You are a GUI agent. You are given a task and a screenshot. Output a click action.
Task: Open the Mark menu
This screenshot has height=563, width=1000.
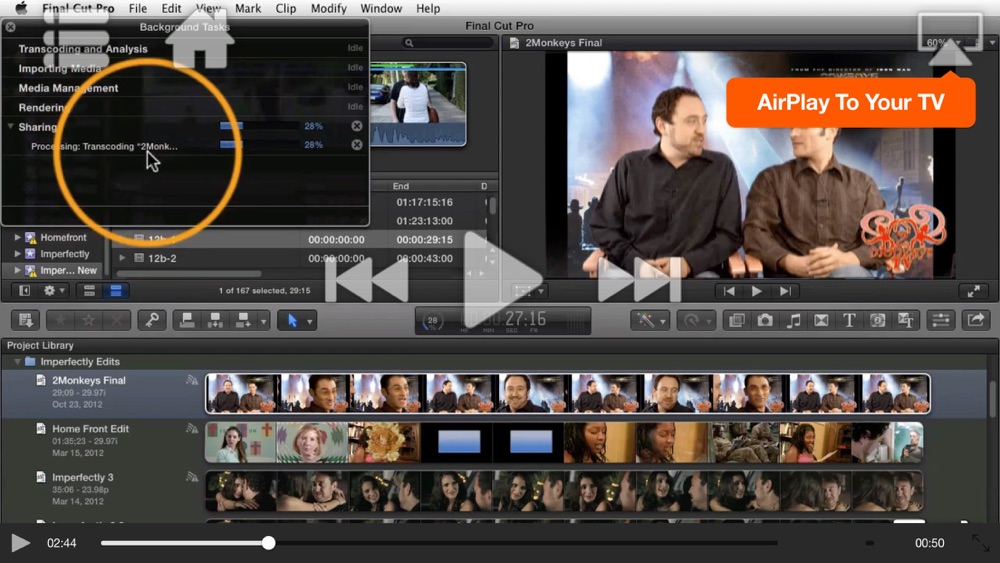[248, 8]
